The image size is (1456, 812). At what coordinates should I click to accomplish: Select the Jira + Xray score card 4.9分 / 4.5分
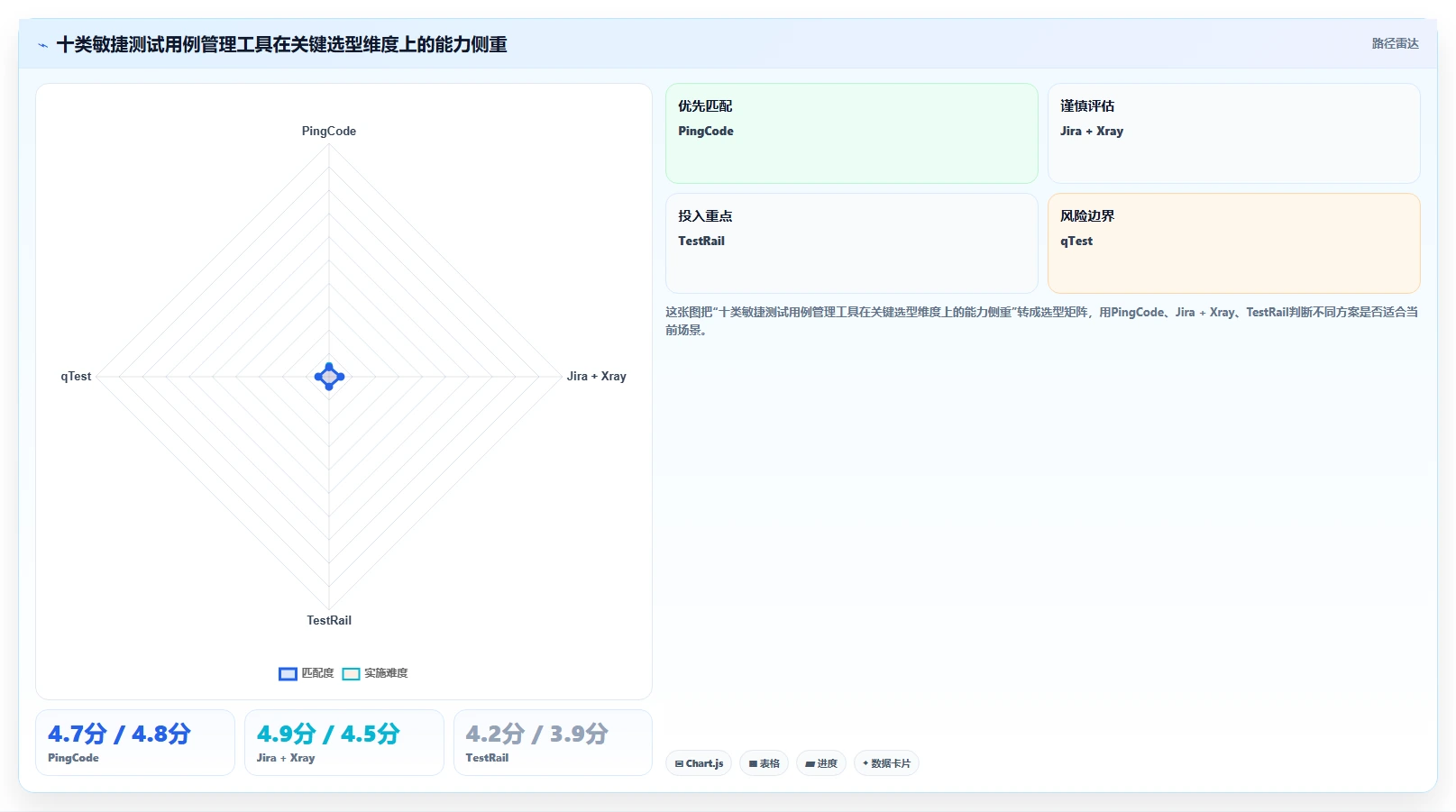pos(343,743)
